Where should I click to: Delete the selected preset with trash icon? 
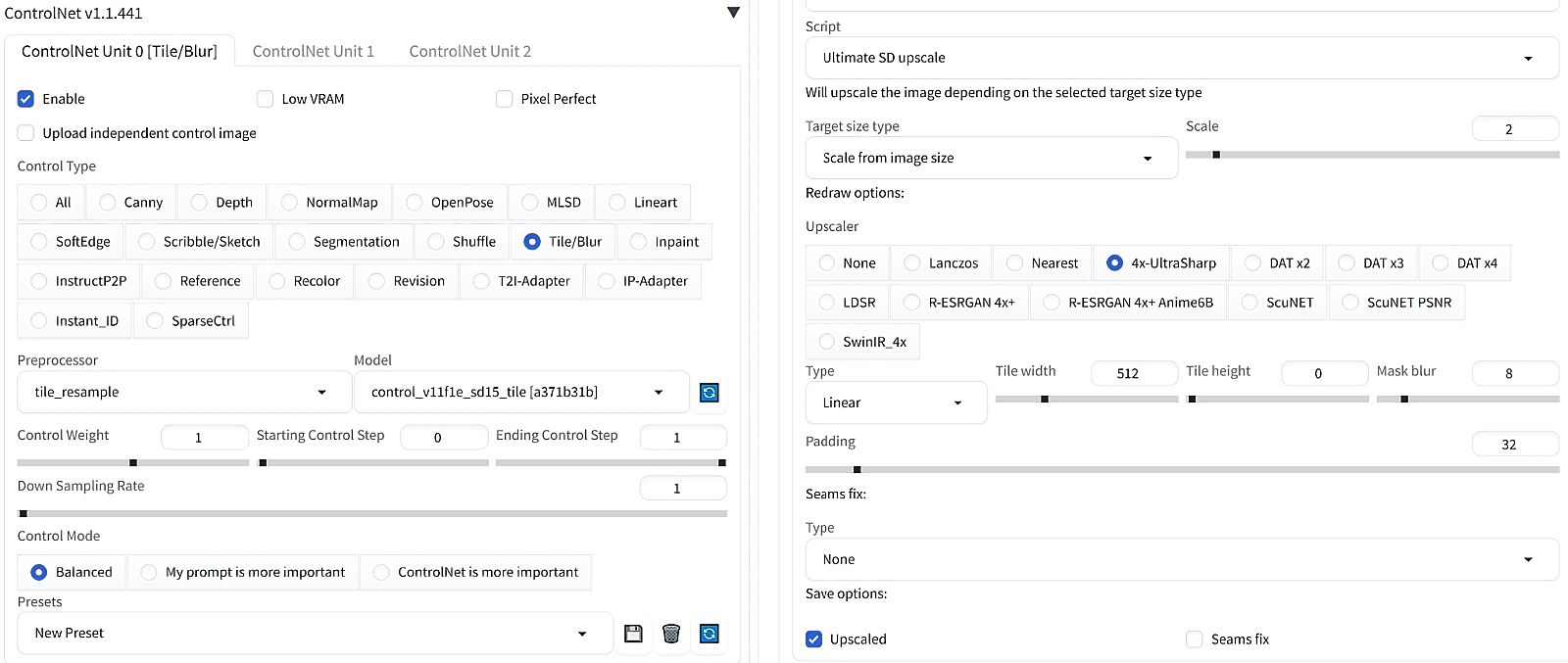point(671,634)
